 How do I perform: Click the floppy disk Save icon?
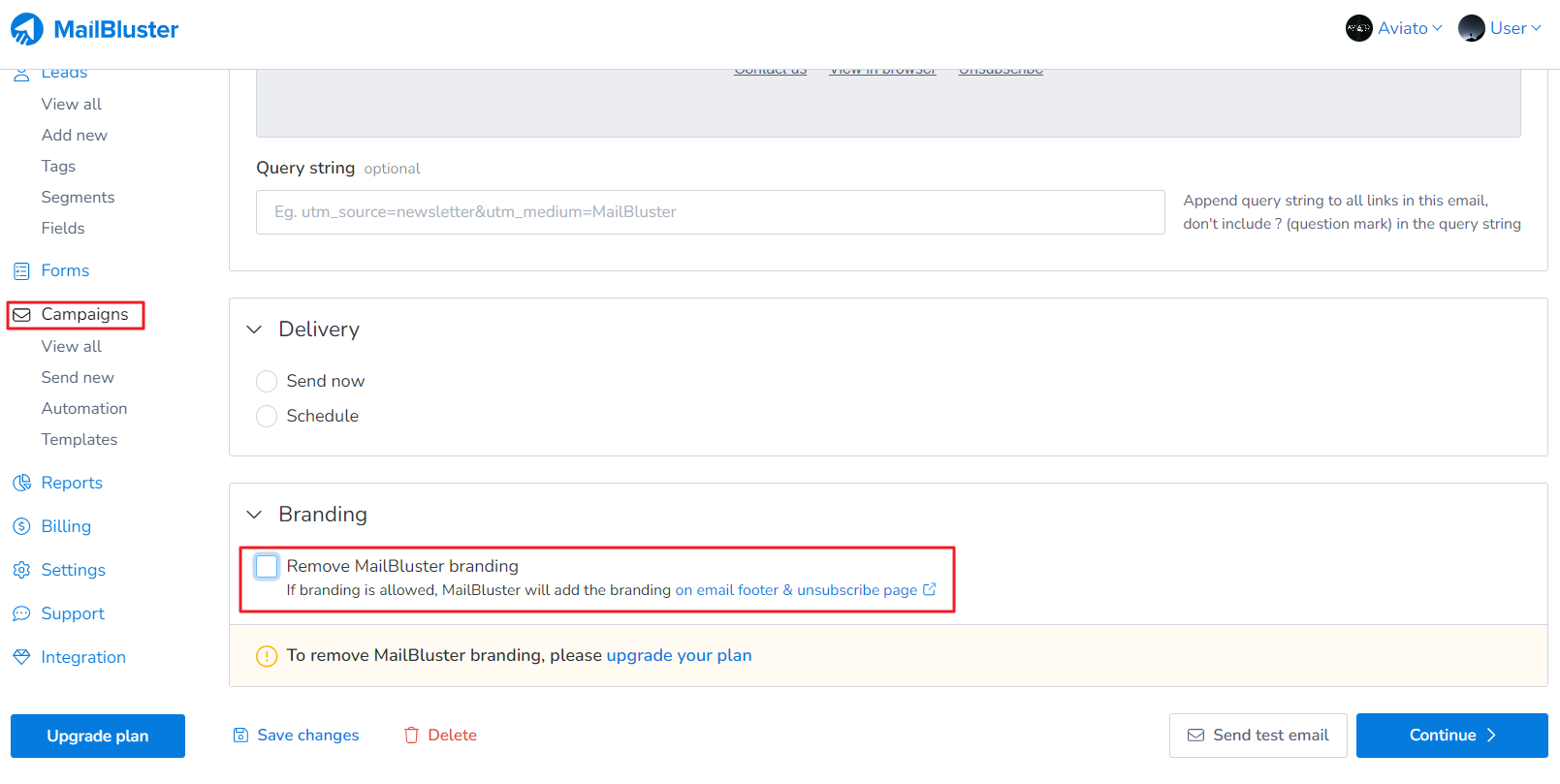pos(240,736)
